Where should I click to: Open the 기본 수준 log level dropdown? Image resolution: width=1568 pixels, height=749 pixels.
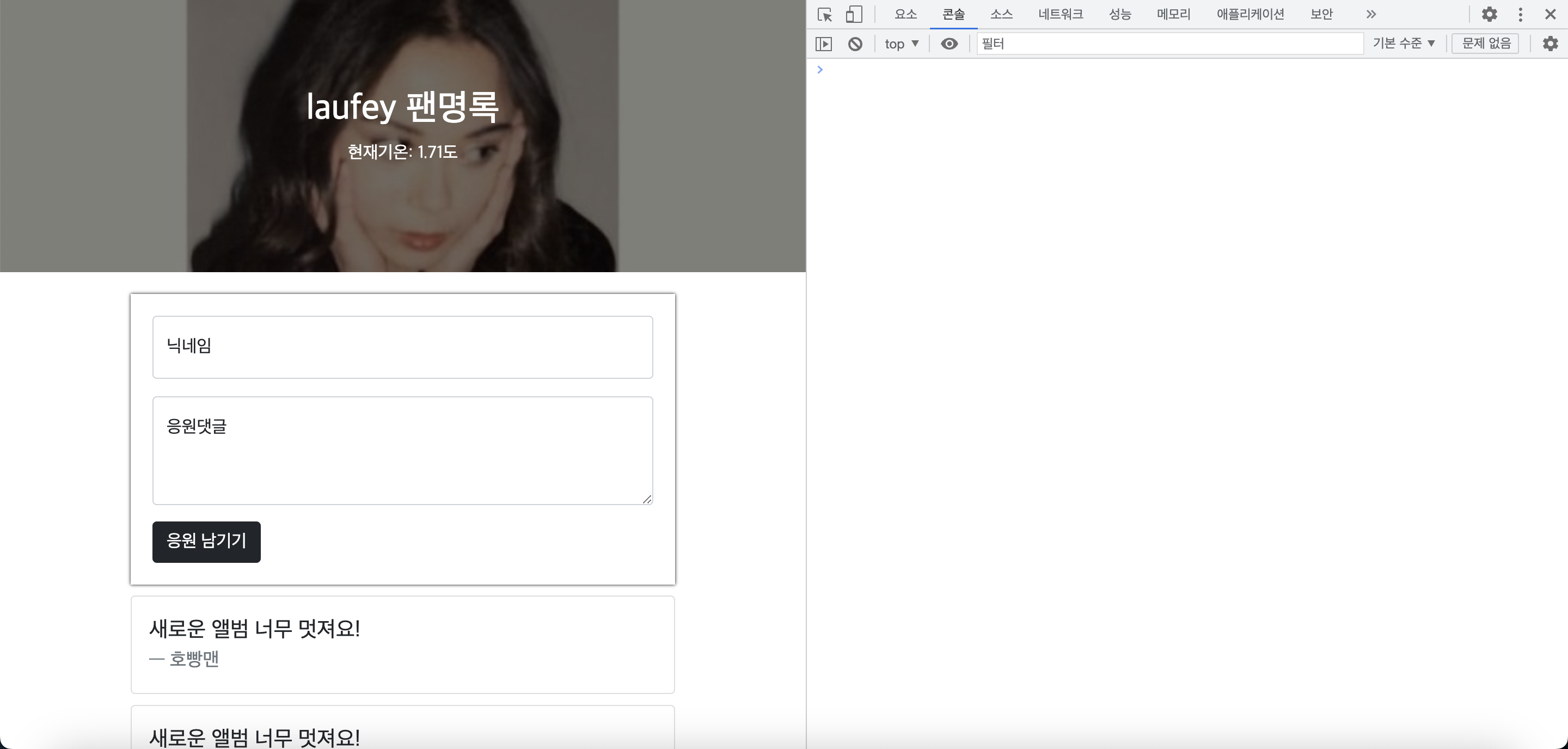tap(1404, 43)
